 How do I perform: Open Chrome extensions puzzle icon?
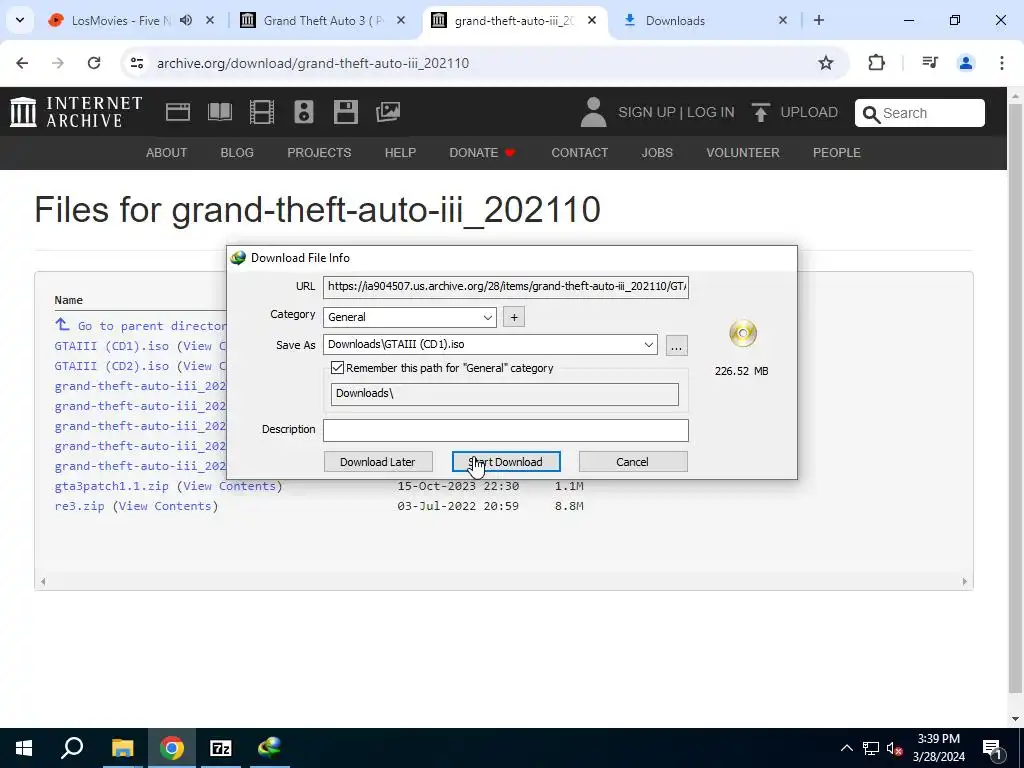(x=876, y=63)
